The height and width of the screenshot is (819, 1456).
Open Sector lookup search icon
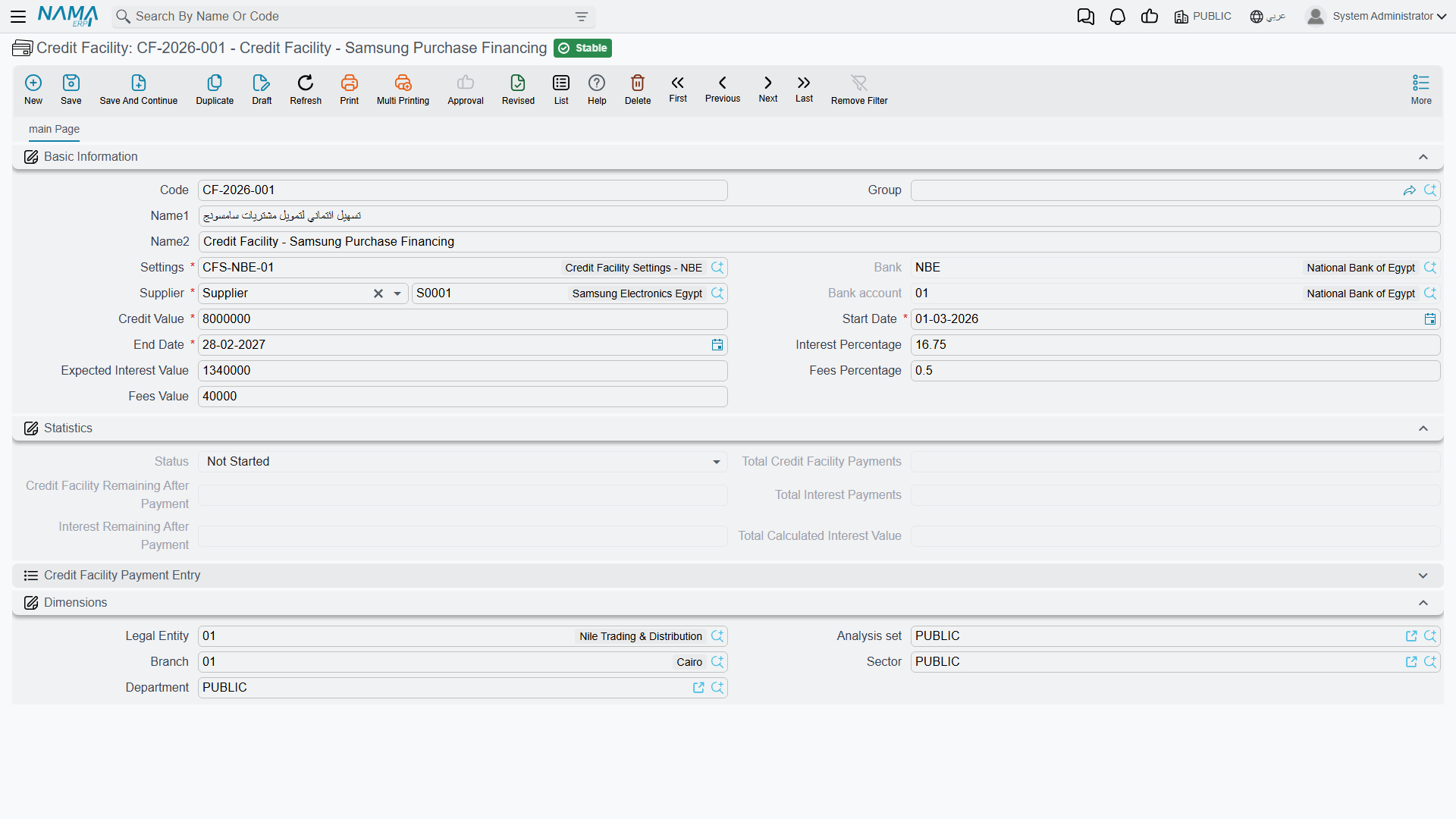point(1430,662)
